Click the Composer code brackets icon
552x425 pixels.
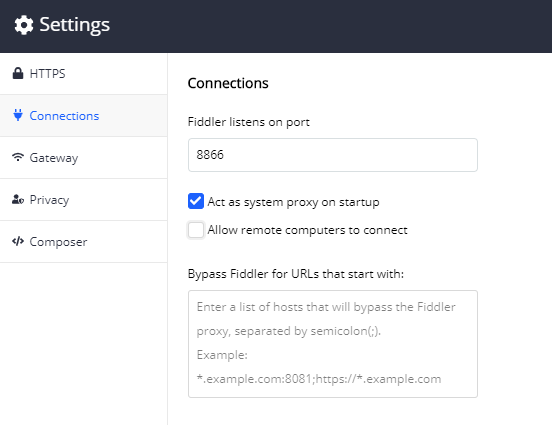18,241
